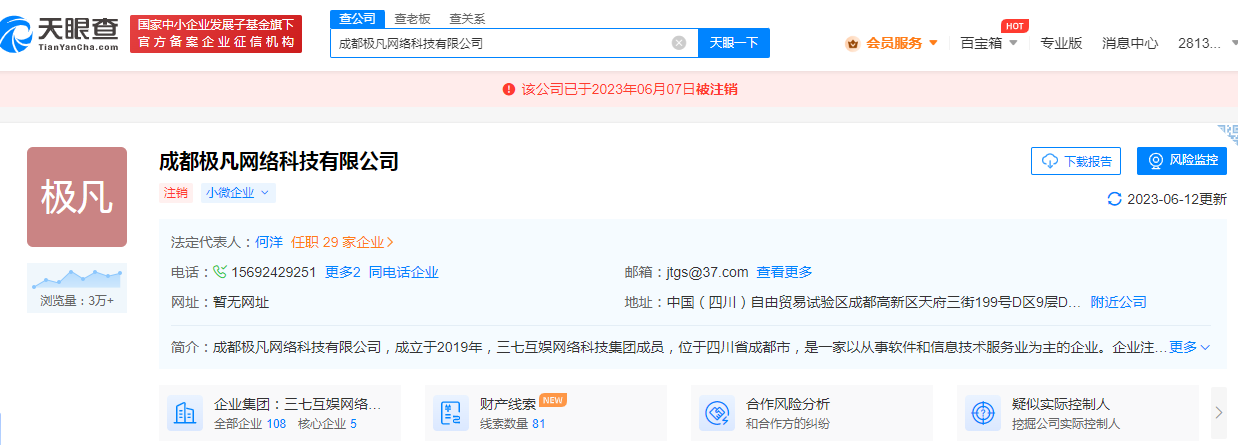Click phone number 15692429251
Screen dimensions: 1238x445
tap(274, 272)
